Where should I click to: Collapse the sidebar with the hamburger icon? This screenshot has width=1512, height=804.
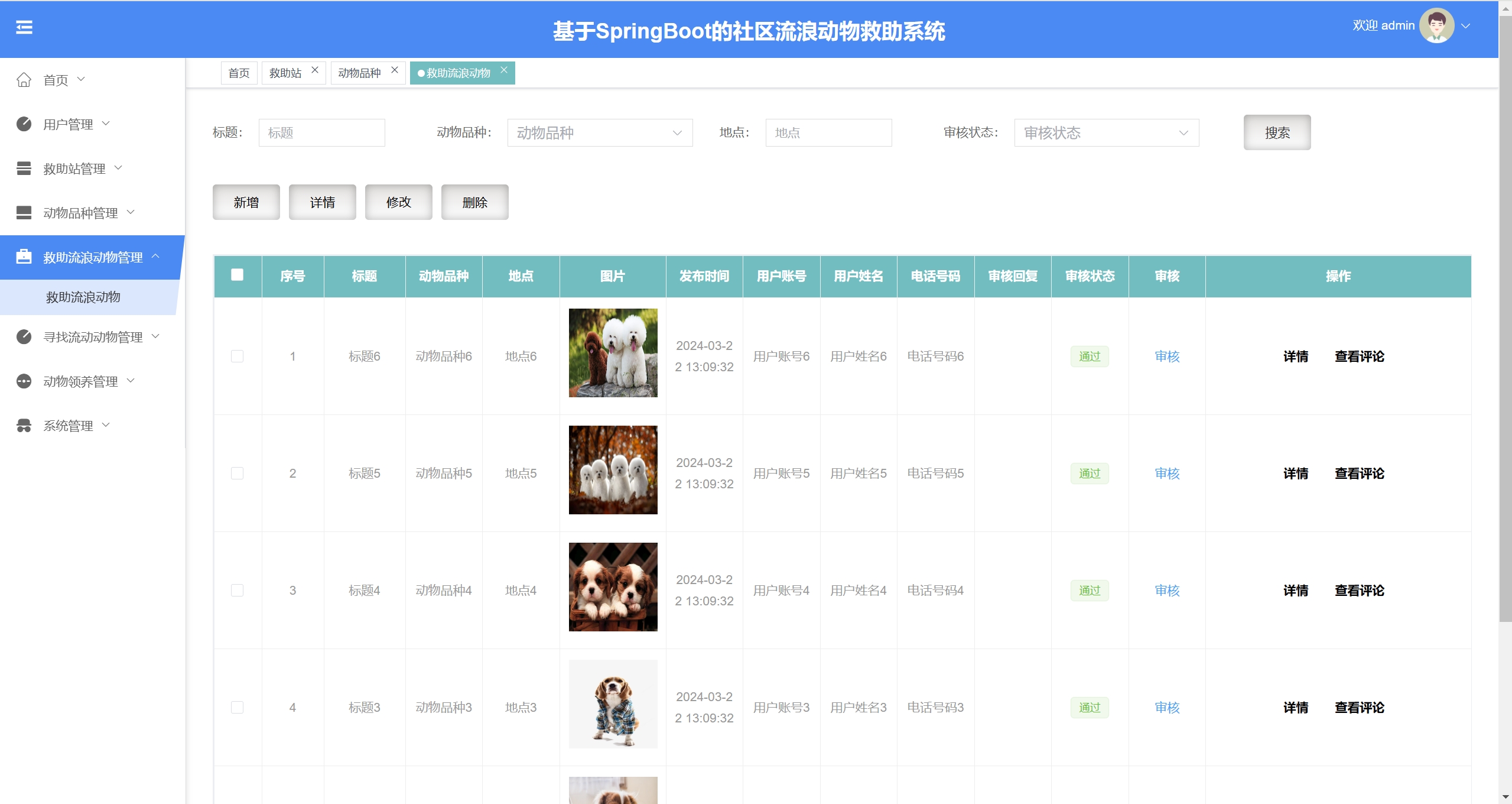24,27
